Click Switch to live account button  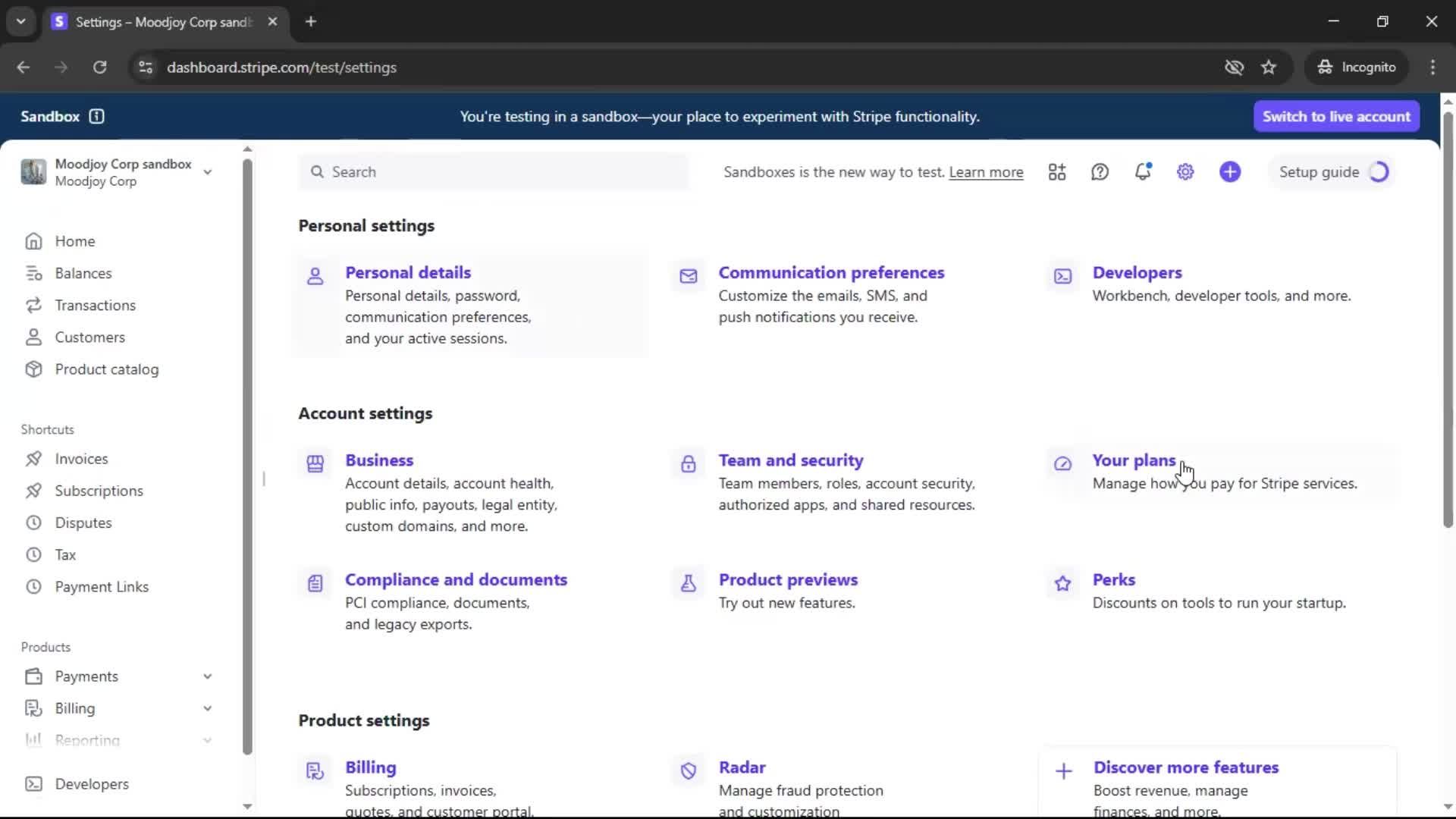[1336, 116]
